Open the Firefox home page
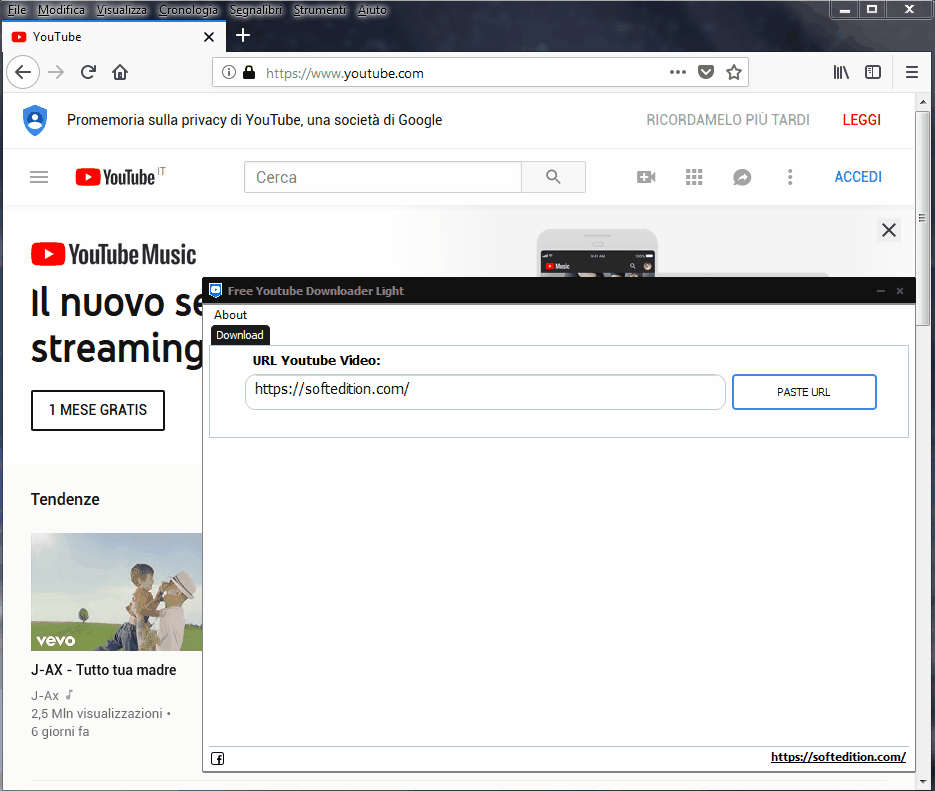Screen dimensions: 935x791 click(x=120, y=73)
